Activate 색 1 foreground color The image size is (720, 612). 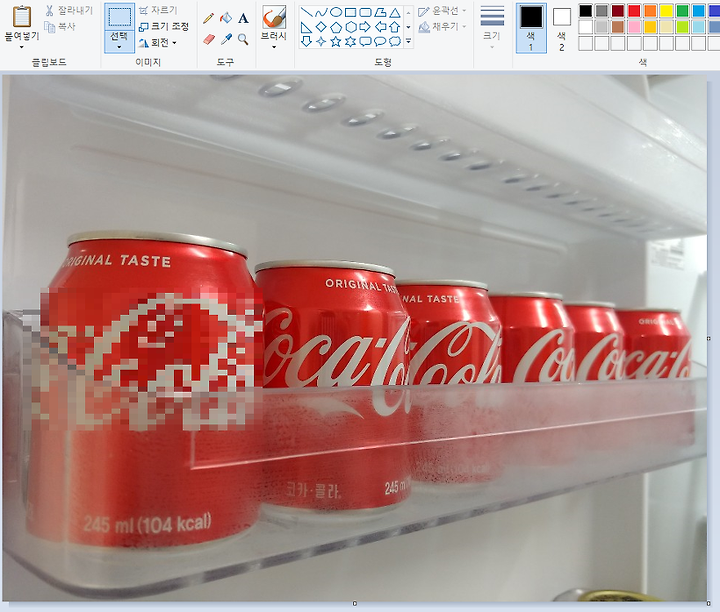531,28
